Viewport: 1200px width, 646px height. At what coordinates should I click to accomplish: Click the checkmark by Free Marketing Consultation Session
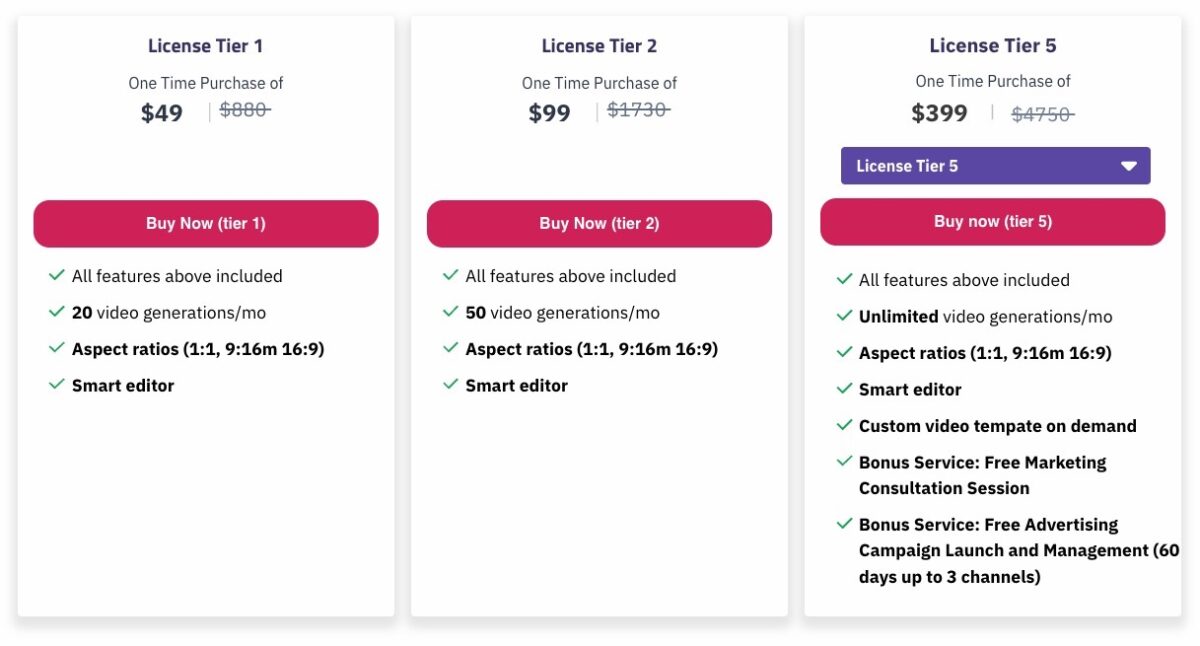(844, 462)
